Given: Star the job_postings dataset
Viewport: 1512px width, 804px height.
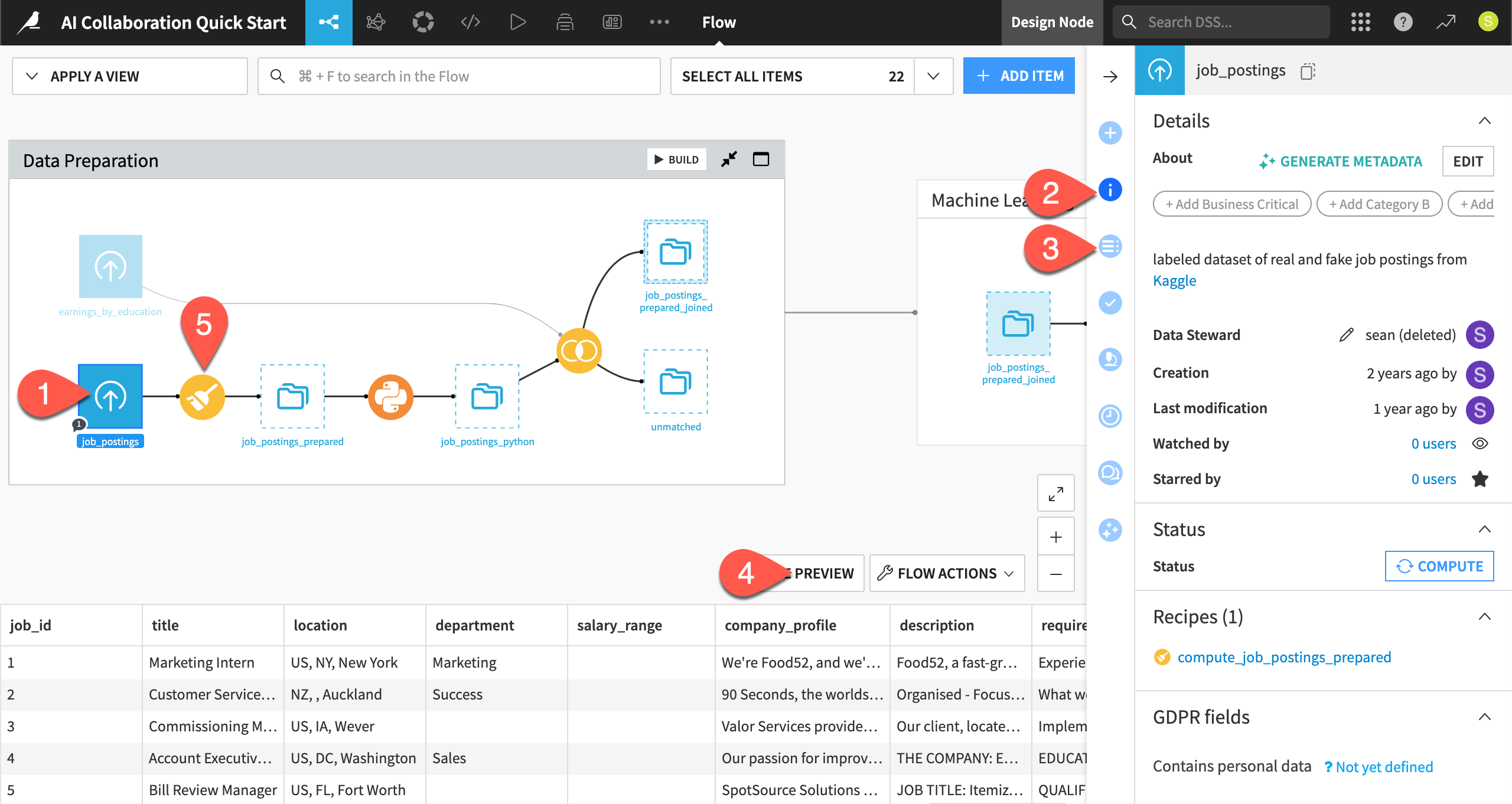Looking at the screenshot, I should click(x=1480, y=479).
